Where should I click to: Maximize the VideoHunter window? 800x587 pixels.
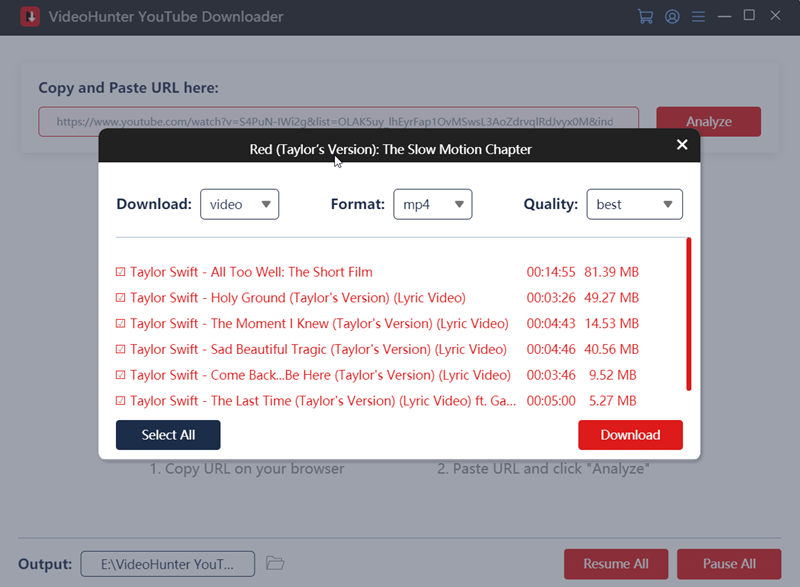(749, 16)
